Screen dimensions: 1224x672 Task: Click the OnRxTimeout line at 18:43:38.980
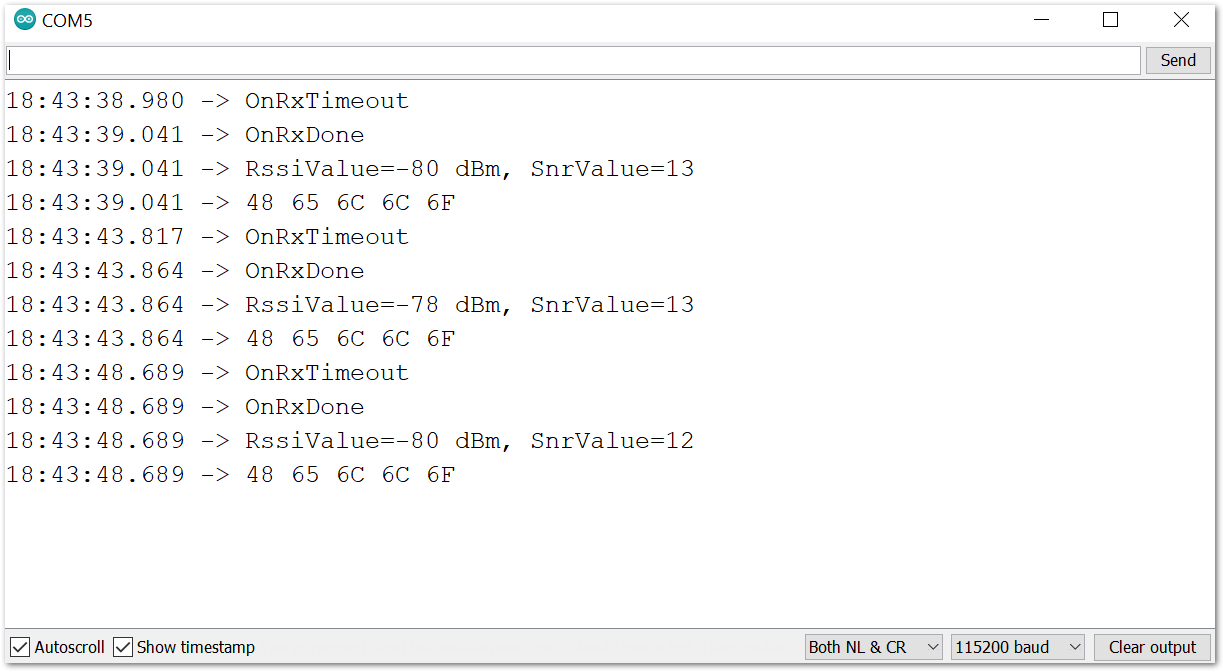[207, 101]
